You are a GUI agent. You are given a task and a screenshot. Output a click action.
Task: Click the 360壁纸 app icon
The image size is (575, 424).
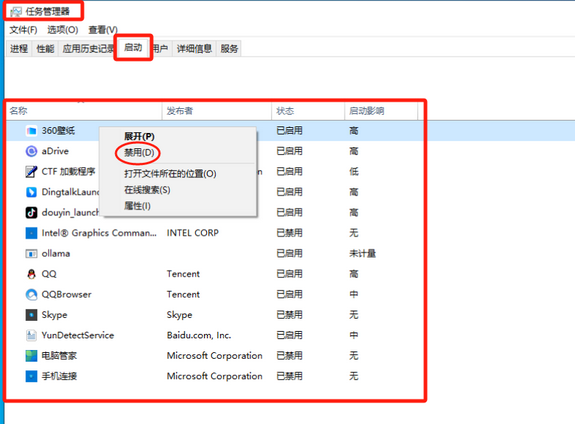point(31,131)
